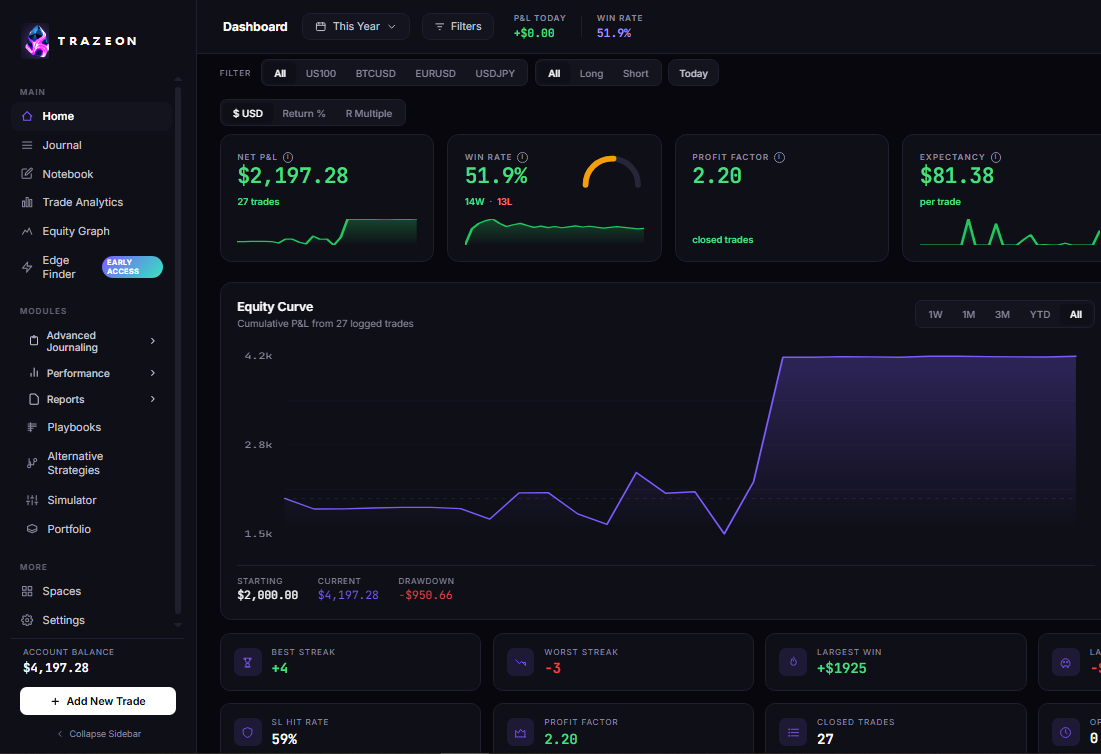The image size is (1101, 754).
Task: Open the This Year date dropdown
Action: point(356,26)
